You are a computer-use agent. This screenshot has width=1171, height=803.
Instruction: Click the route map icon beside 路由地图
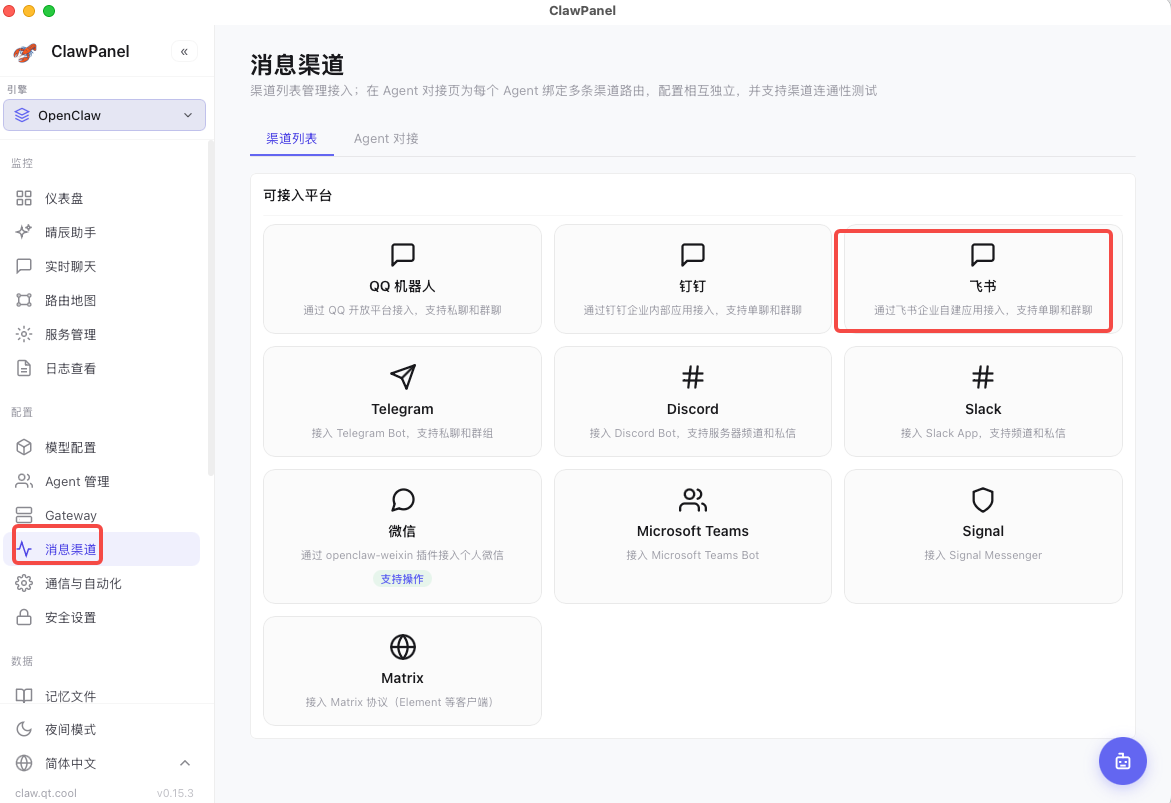point(24,300)
